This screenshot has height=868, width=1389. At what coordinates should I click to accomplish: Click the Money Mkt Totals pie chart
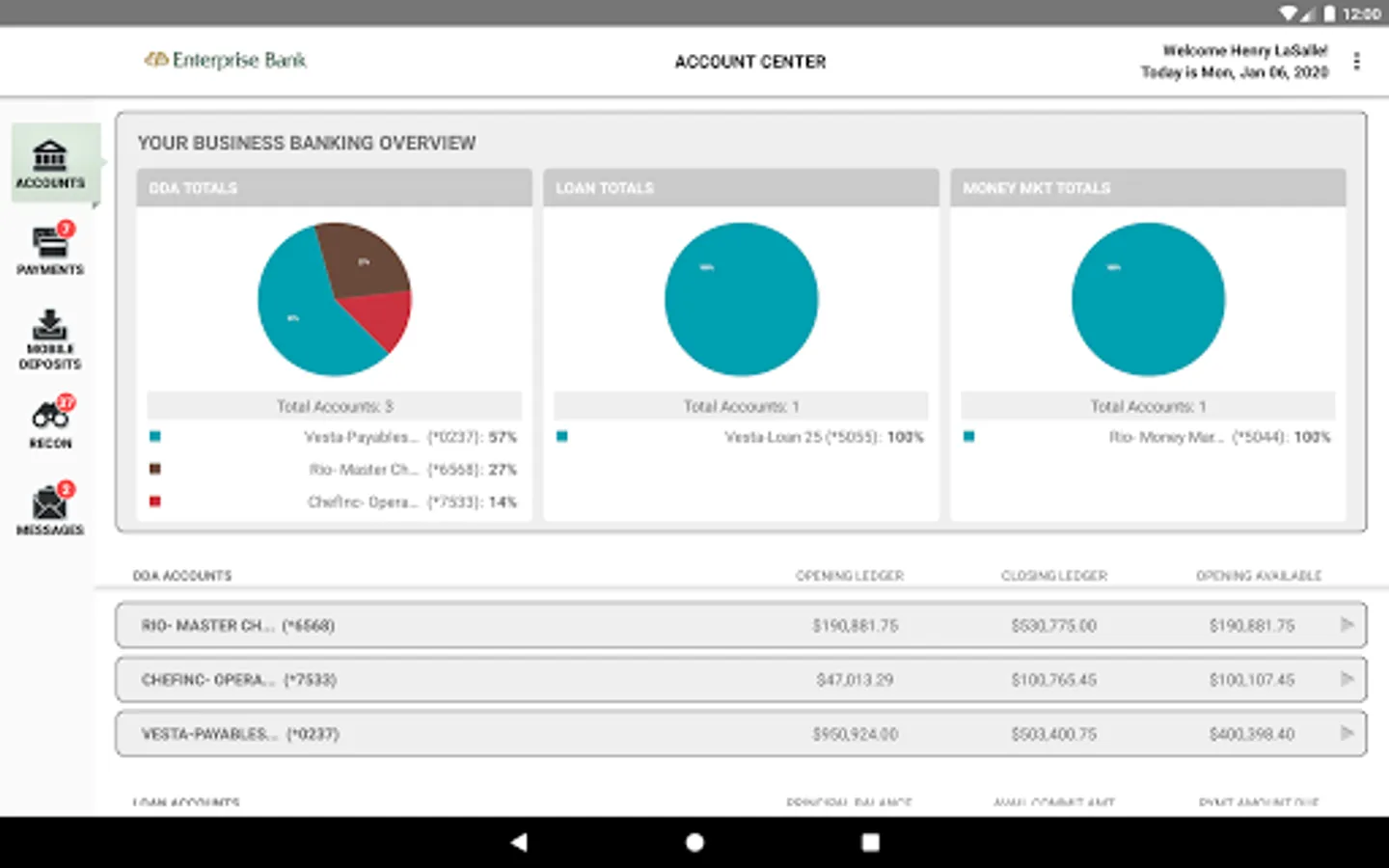(1149, 299)
